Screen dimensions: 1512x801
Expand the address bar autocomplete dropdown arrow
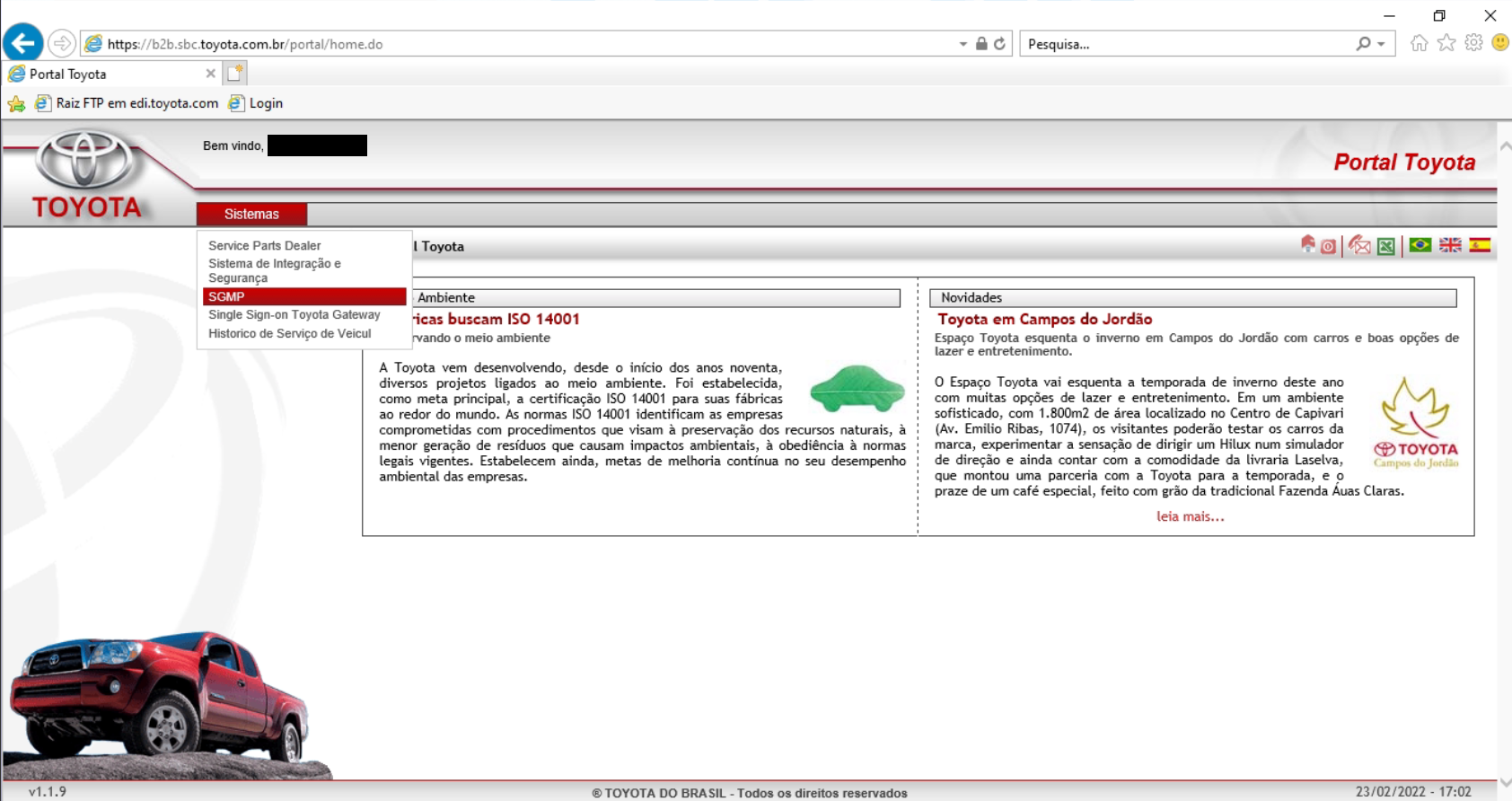pyautogui.click(x=963, y=44)
